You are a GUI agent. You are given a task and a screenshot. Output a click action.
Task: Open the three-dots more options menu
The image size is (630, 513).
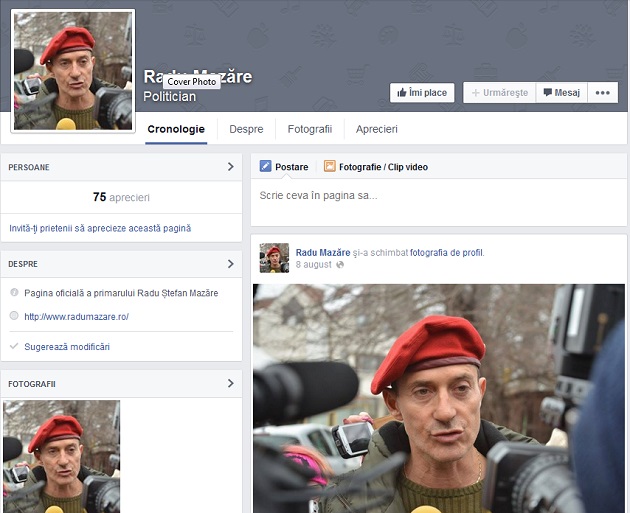(x=602, y=93)
